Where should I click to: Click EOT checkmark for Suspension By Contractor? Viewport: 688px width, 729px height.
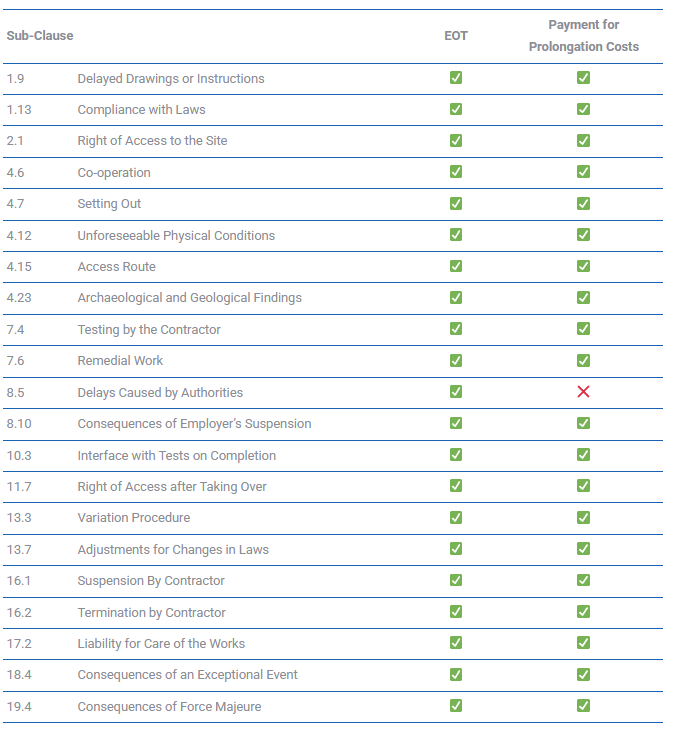tap(456, 581)
